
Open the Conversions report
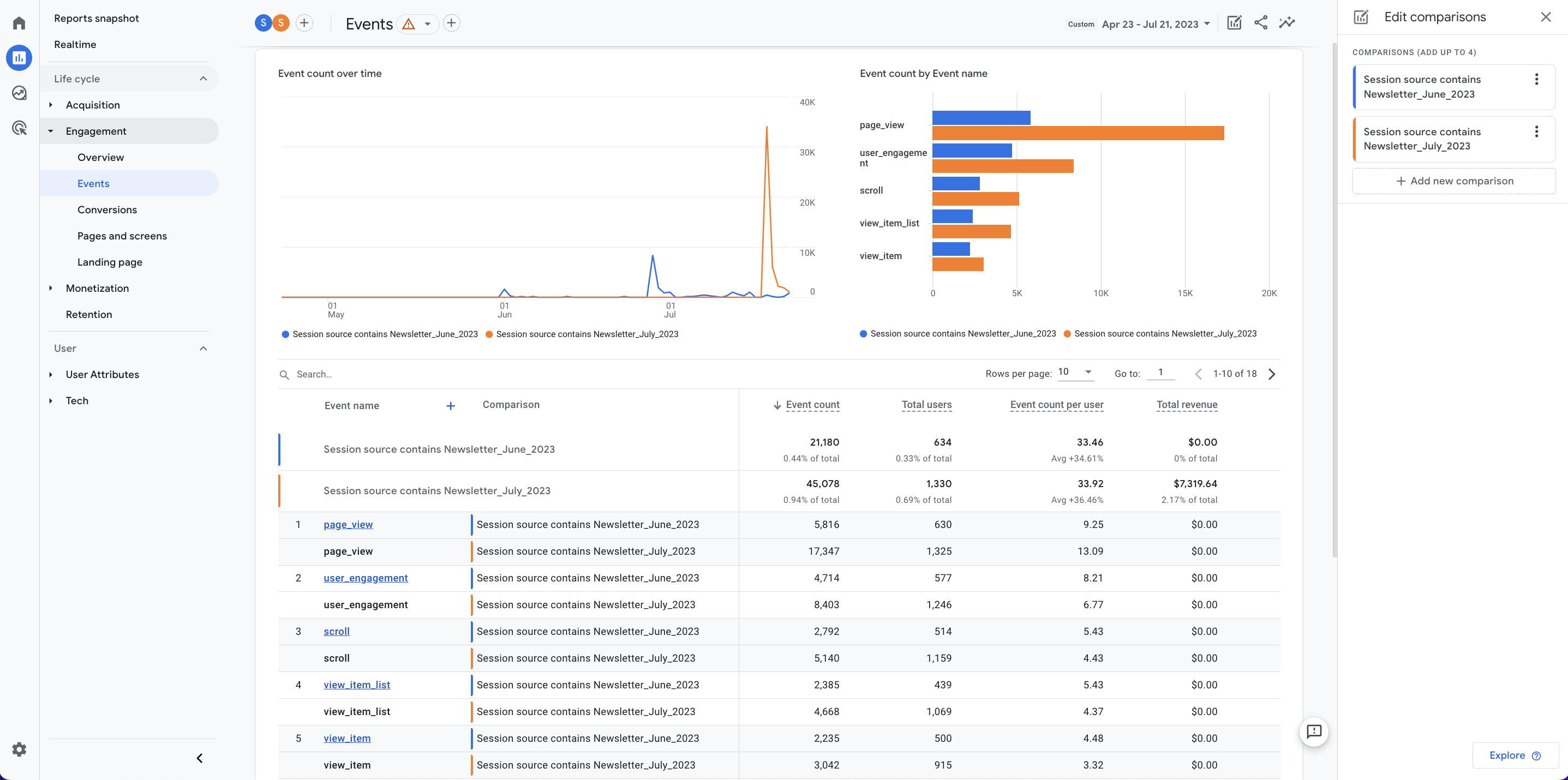pos(107,209)
